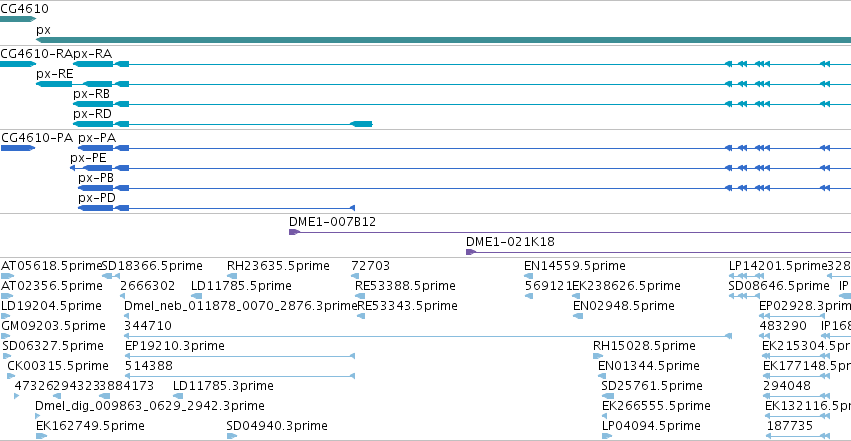Click the 187735 feature label
This screenshot has height=441, width=851.
[x=790, y=426]
